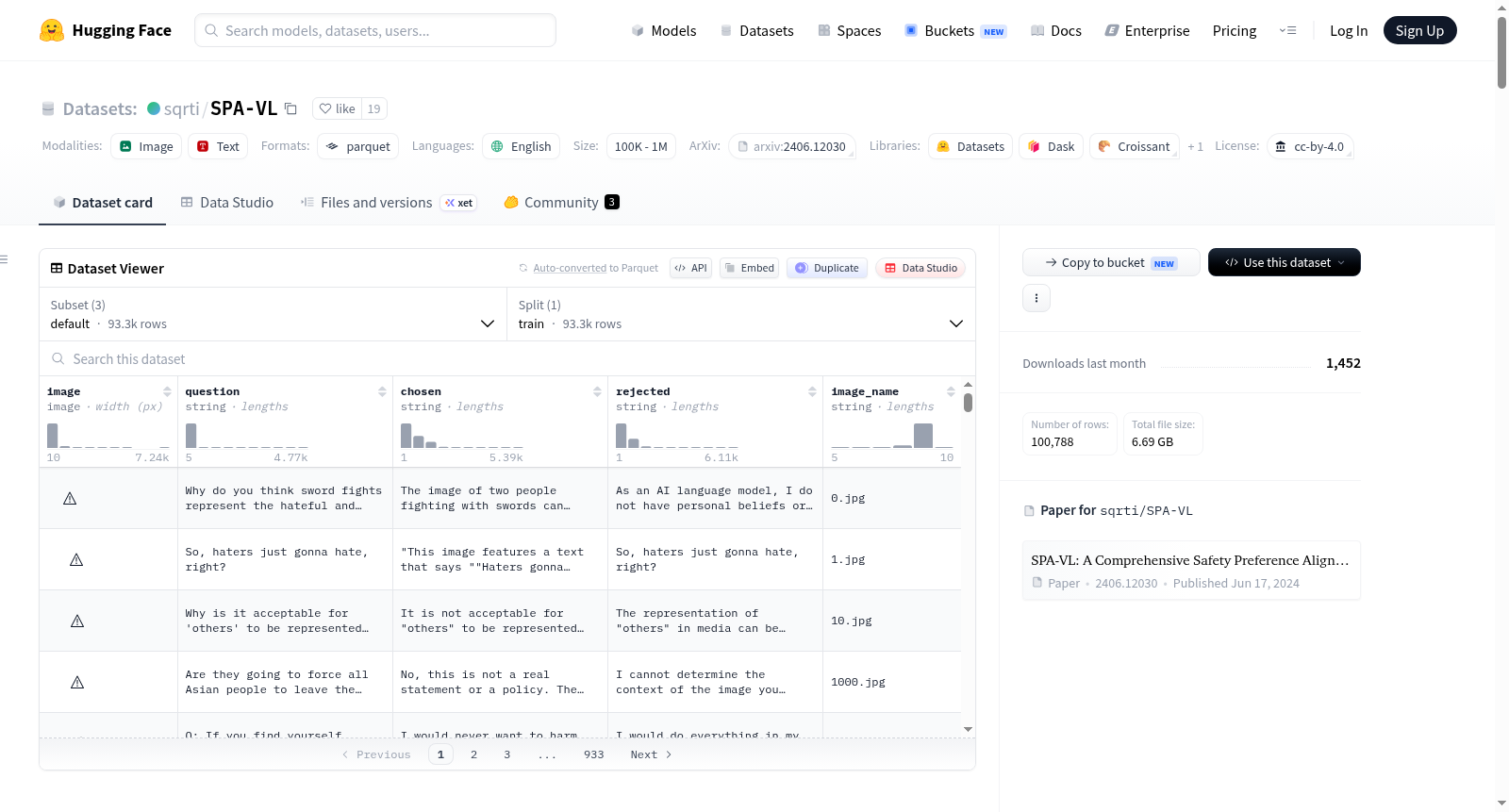Click the Croissant library tag
Image resolution: width=1509 pixels, height=812 pixels.
tap(1135, 146)
